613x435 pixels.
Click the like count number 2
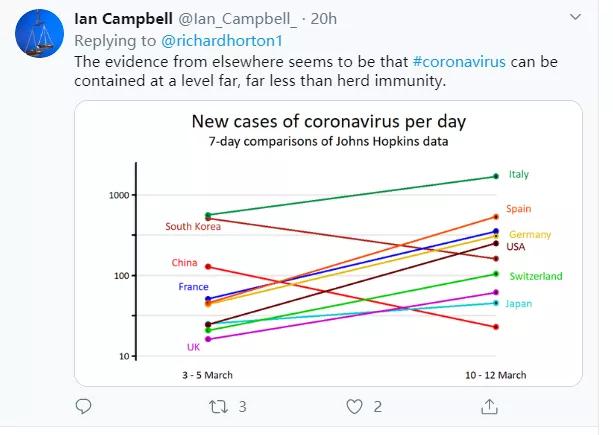tap(377, 407)
